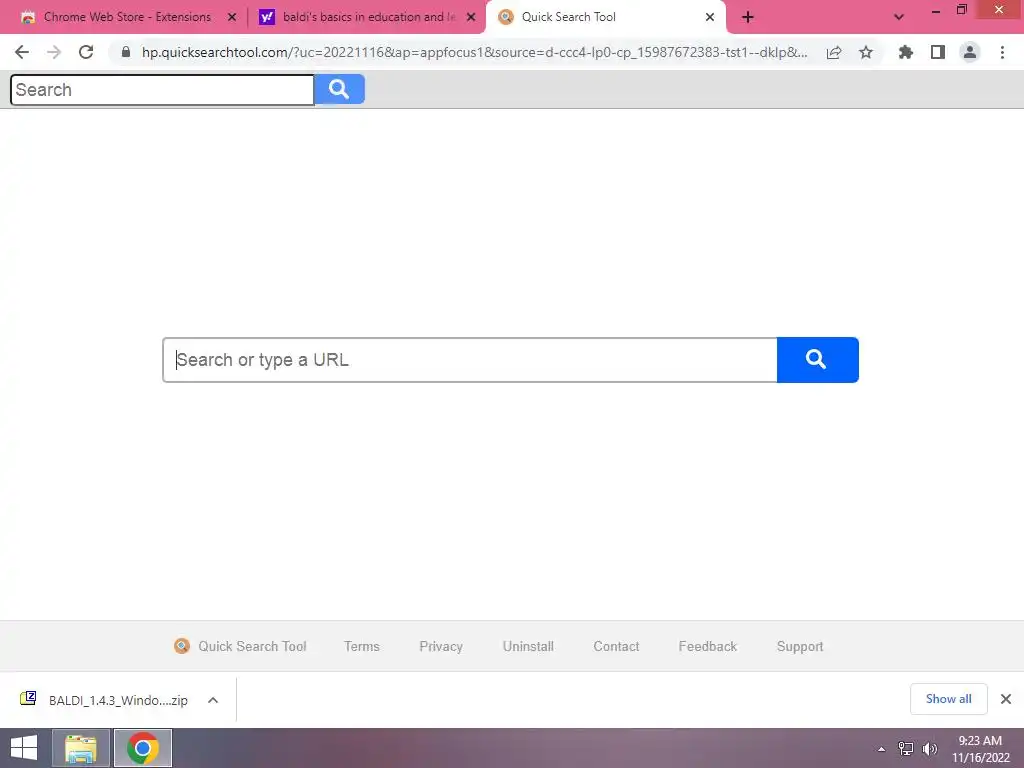Open the Terms link
This screenshot has width=1024, height=768.
pos(362,646)
